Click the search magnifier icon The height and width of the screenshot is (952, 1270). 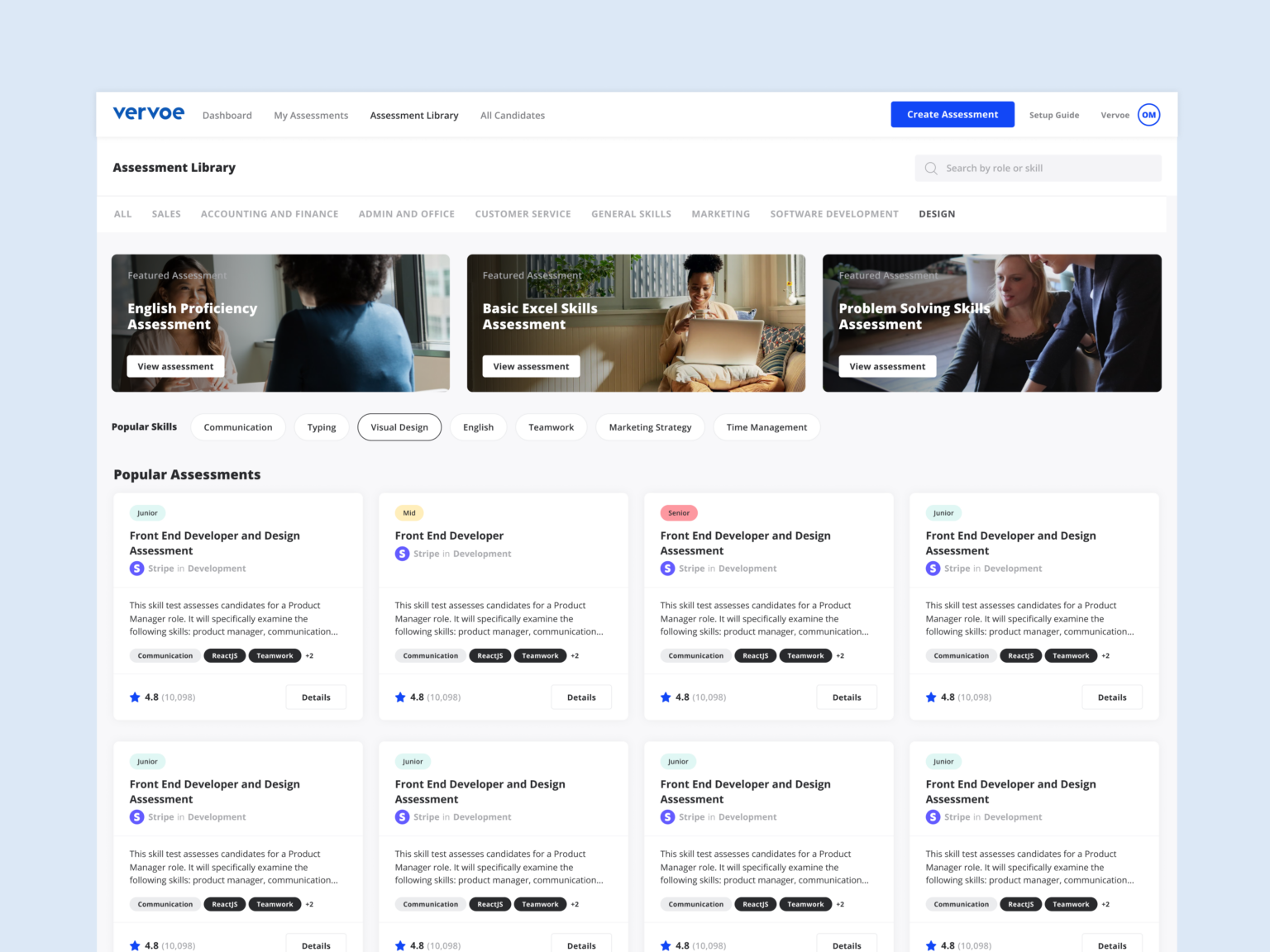[x=931, y=169]
